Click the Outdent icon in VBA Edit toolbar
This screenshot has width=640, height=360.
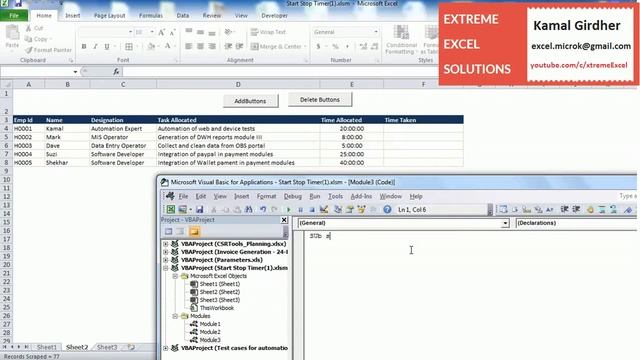pos(576,210)
